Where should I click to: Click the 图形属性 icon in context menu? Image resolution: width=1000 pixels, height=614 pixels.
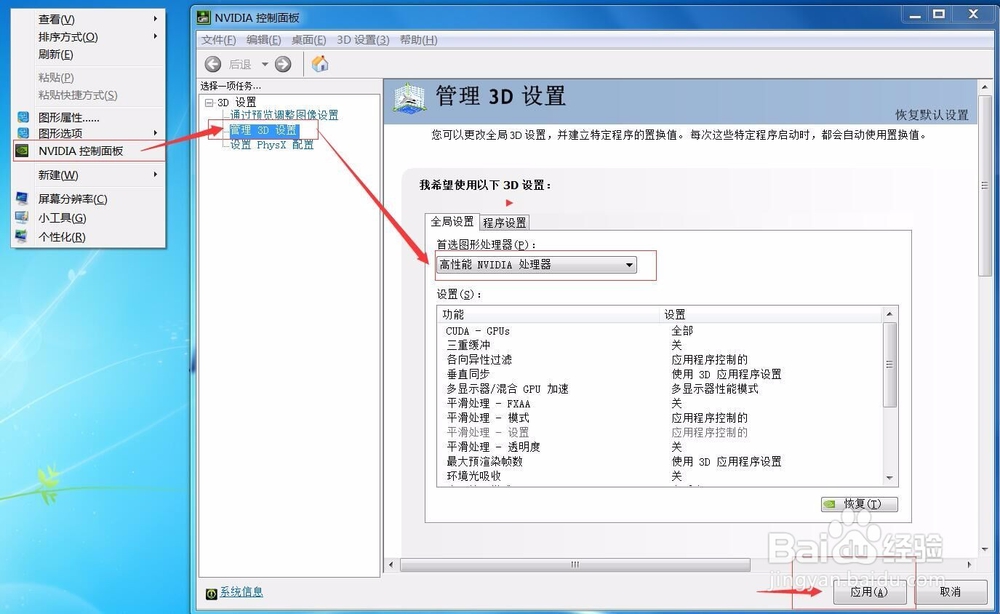coord(23,117)
